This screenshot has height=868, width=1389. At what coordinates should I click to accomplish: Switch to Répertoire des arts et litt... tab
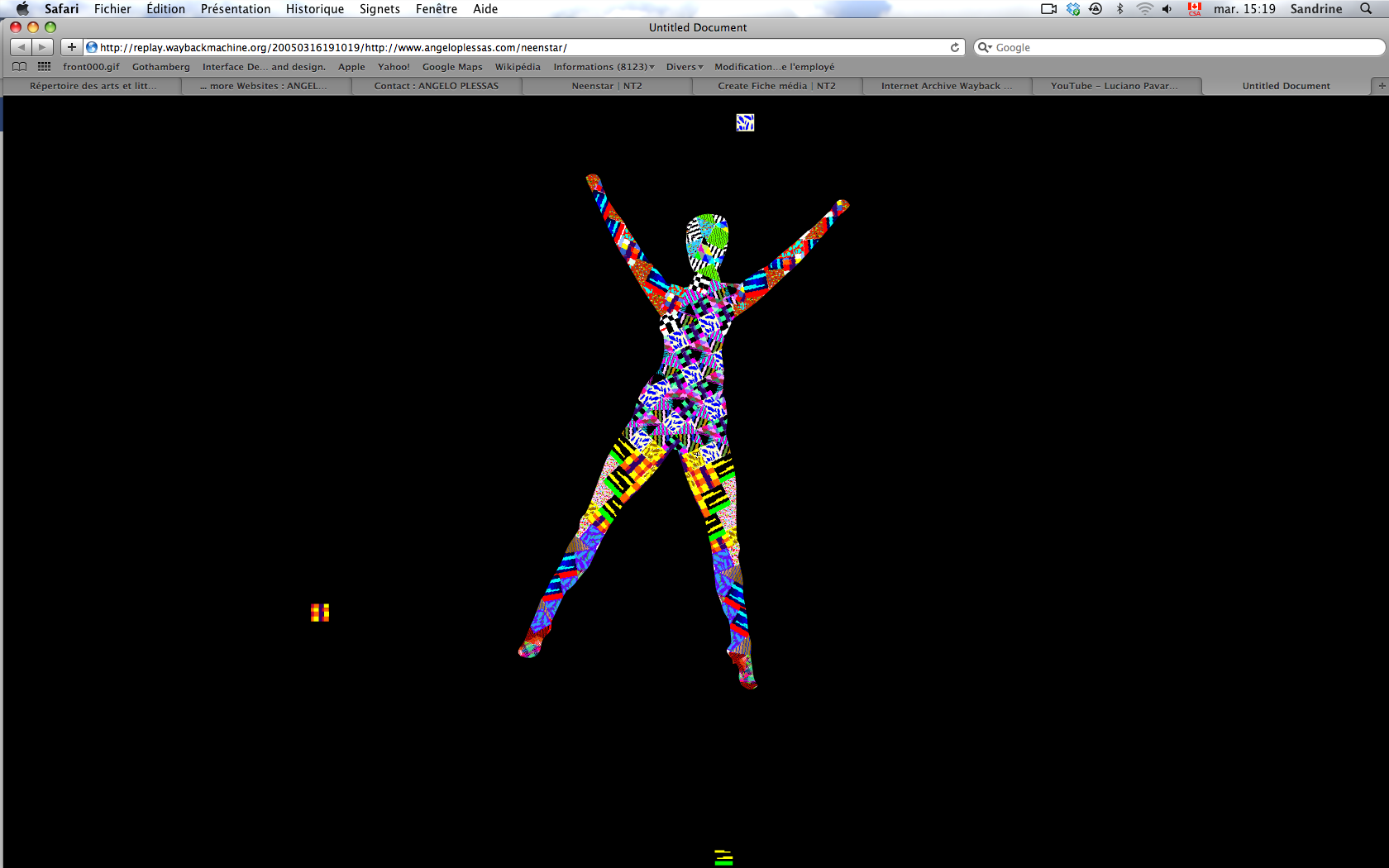pyautogui.click(x=93, y=86)
